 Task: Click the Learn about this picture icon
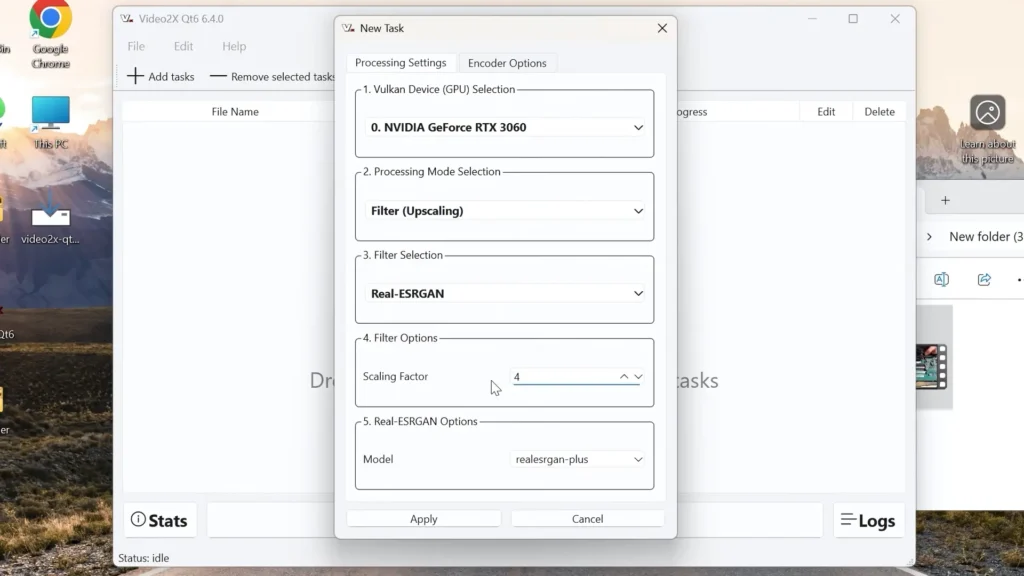(987, 113)
